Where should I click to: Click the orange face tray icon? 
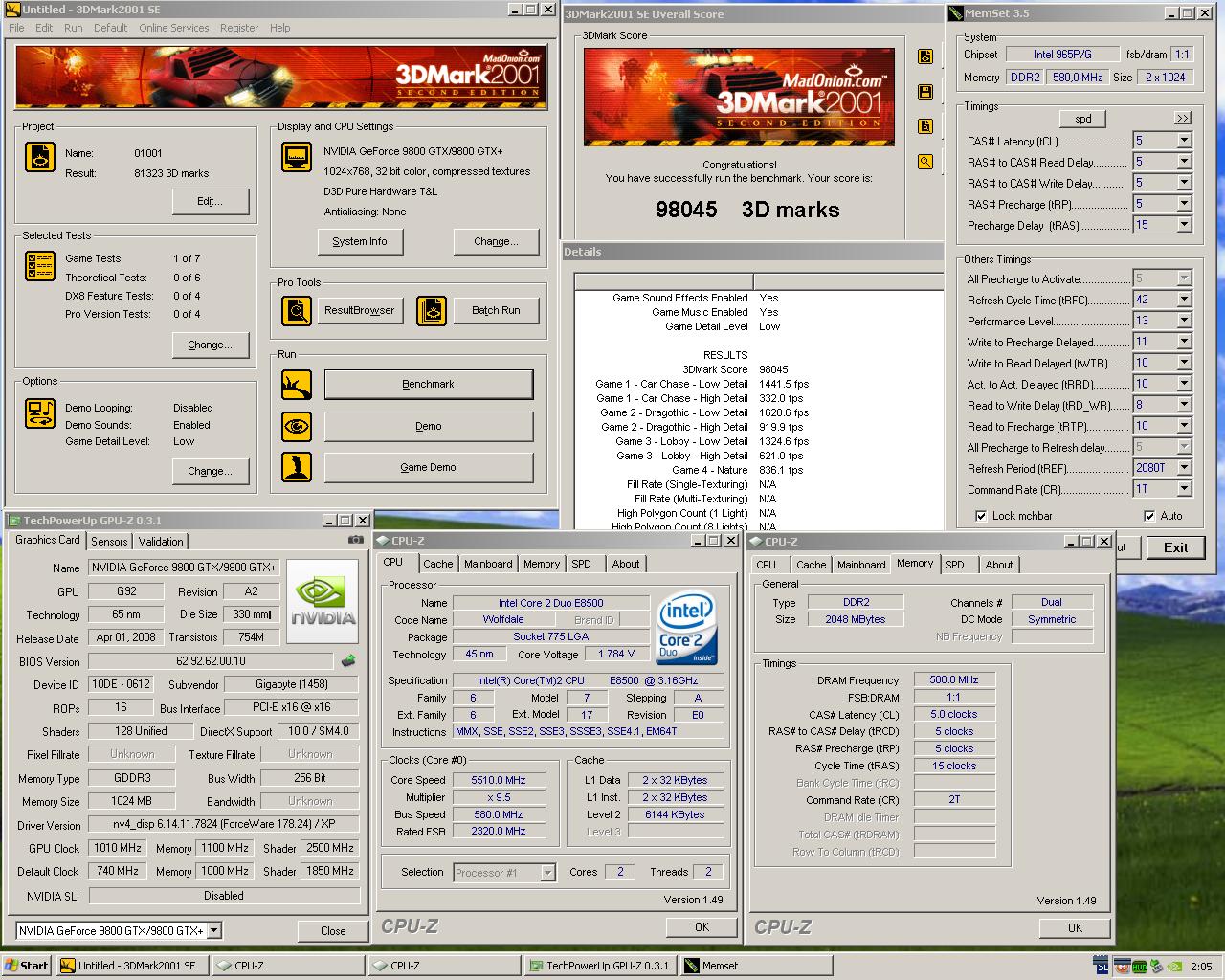coord(1122,966)
